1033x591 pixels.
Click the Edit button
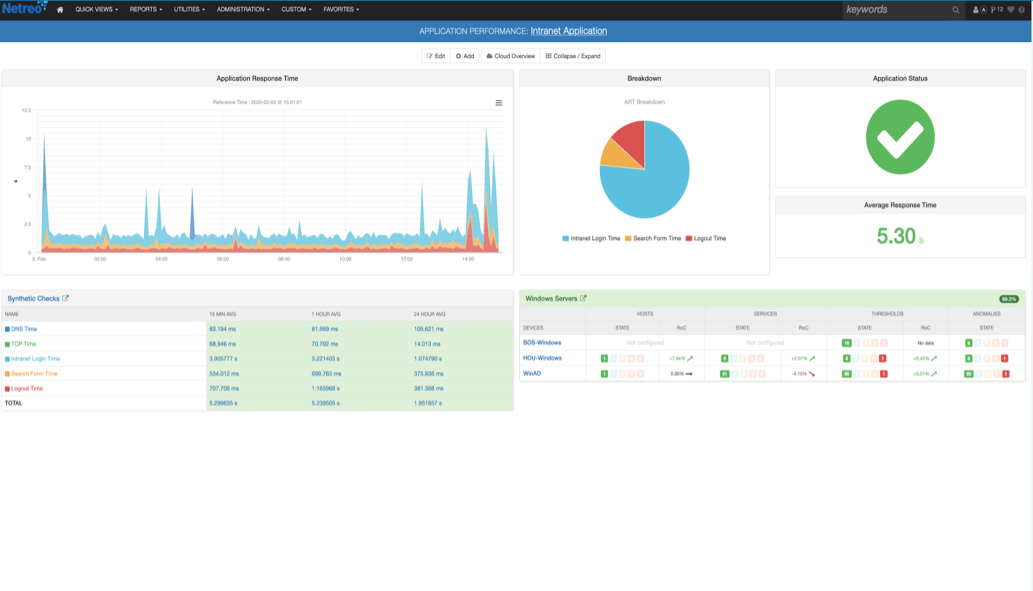(436, 56)
